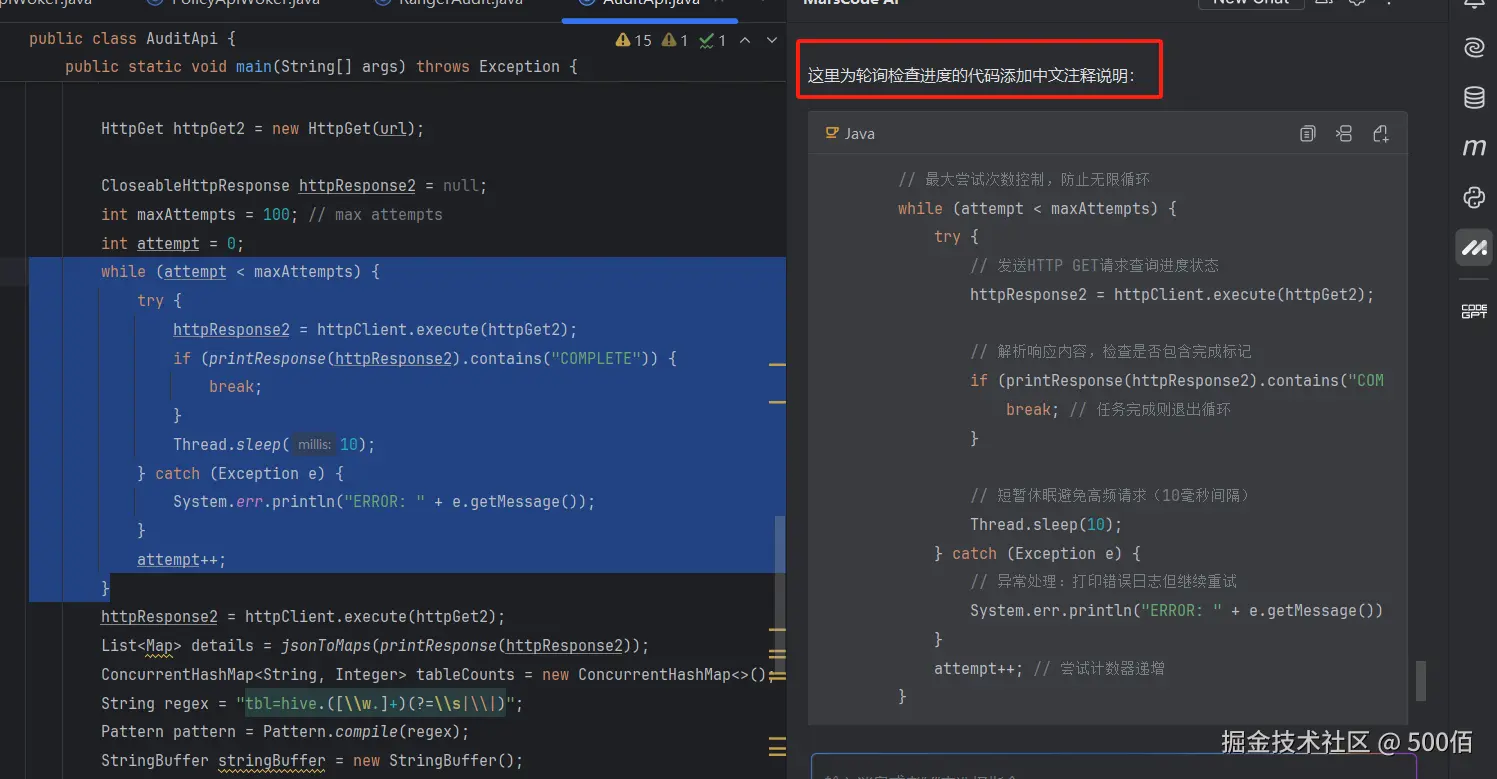Image resolution: width=1497 pixels, height=779 pixels.
Task: Click the Java language label in code block
Action: [x=860, y=134]
